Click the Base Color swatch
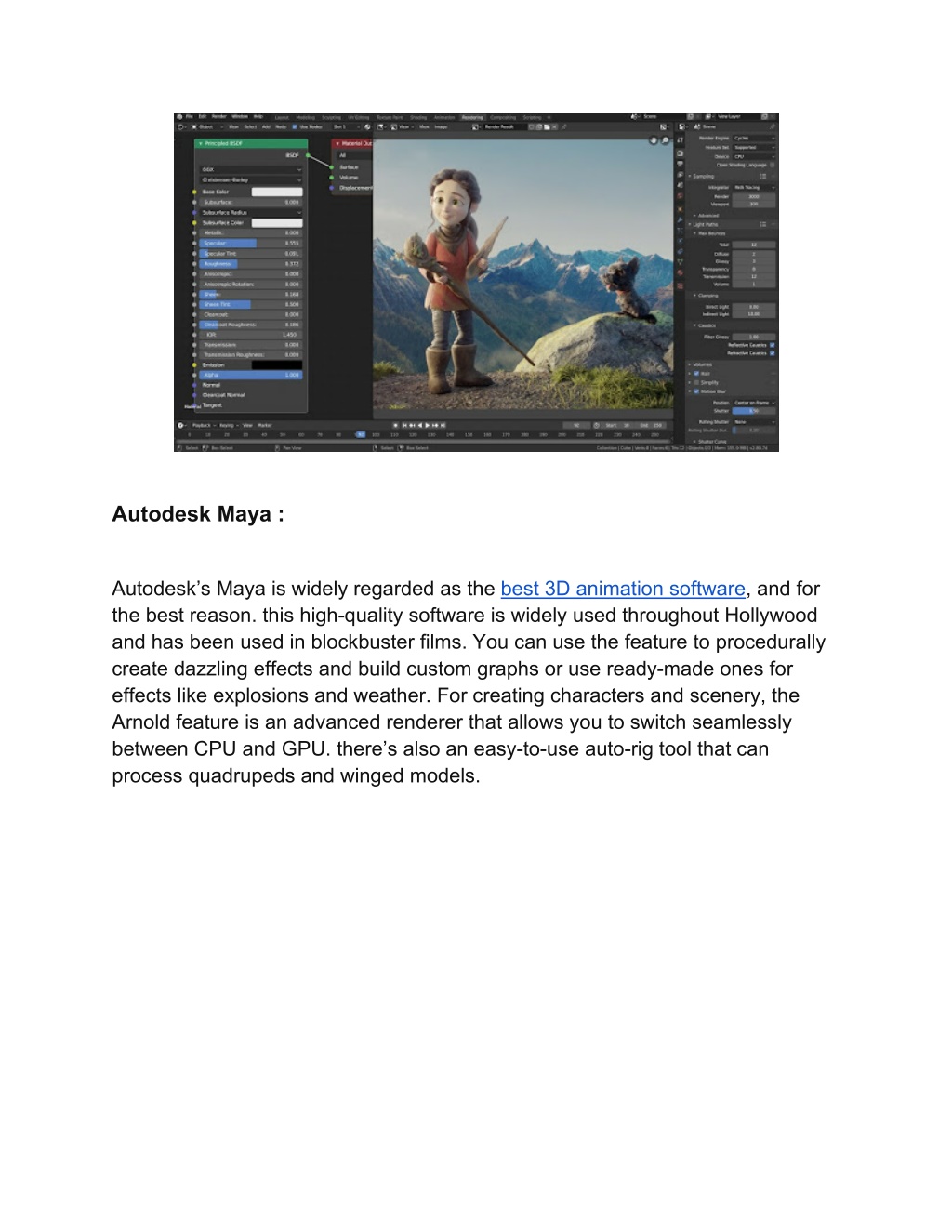This screenshot has height=1232, width=952. click(x=277, y=192)
